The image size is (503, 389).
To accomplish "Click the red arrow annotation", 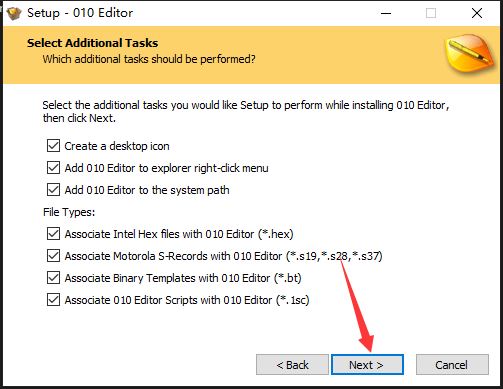I will 358,307.
